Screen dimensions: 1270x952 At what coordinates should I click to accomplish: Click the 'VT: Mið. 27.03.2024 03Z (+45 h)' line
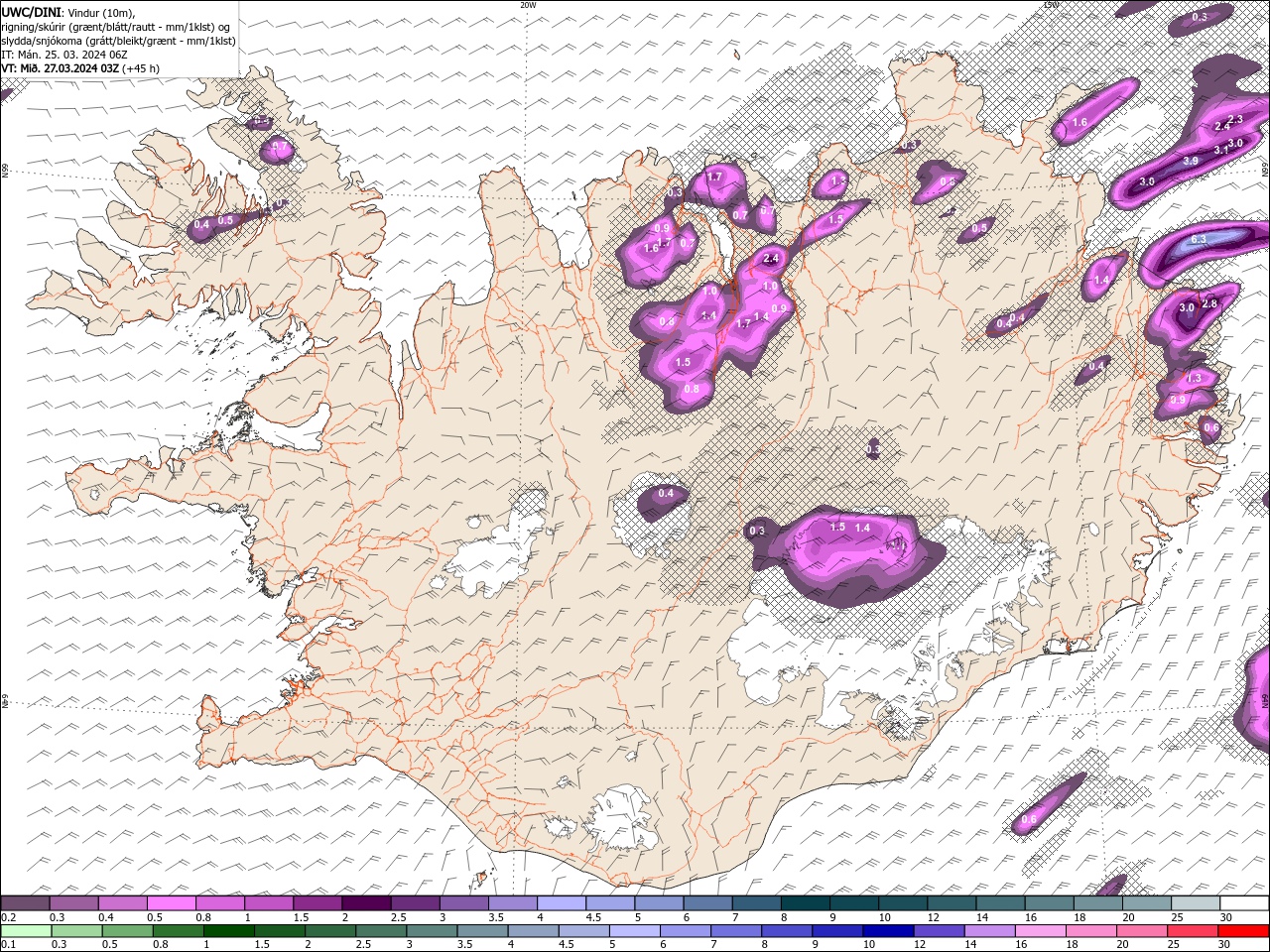click(x=81, y=68)
